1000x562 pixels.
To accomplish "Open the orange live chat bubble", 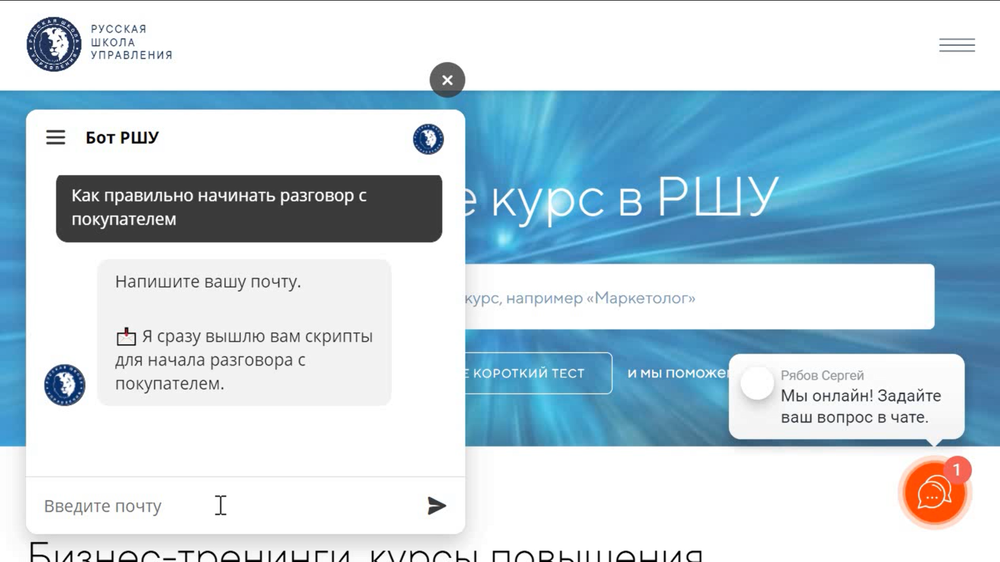I will [934, 494].
